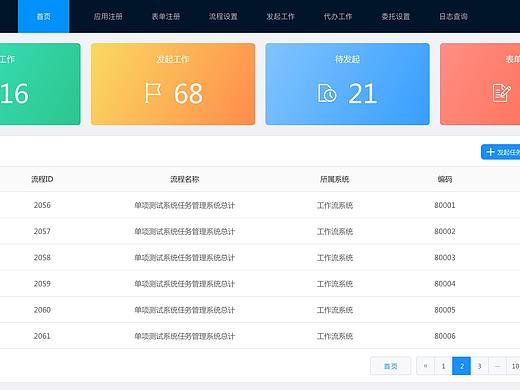
Task: Click the plus icon on 发起任务 button
Action: click(490, 152)
